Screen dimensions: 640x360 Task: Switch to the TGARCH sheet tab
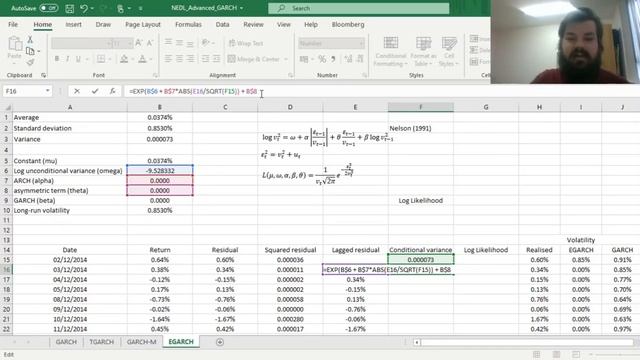click(102, 342)
